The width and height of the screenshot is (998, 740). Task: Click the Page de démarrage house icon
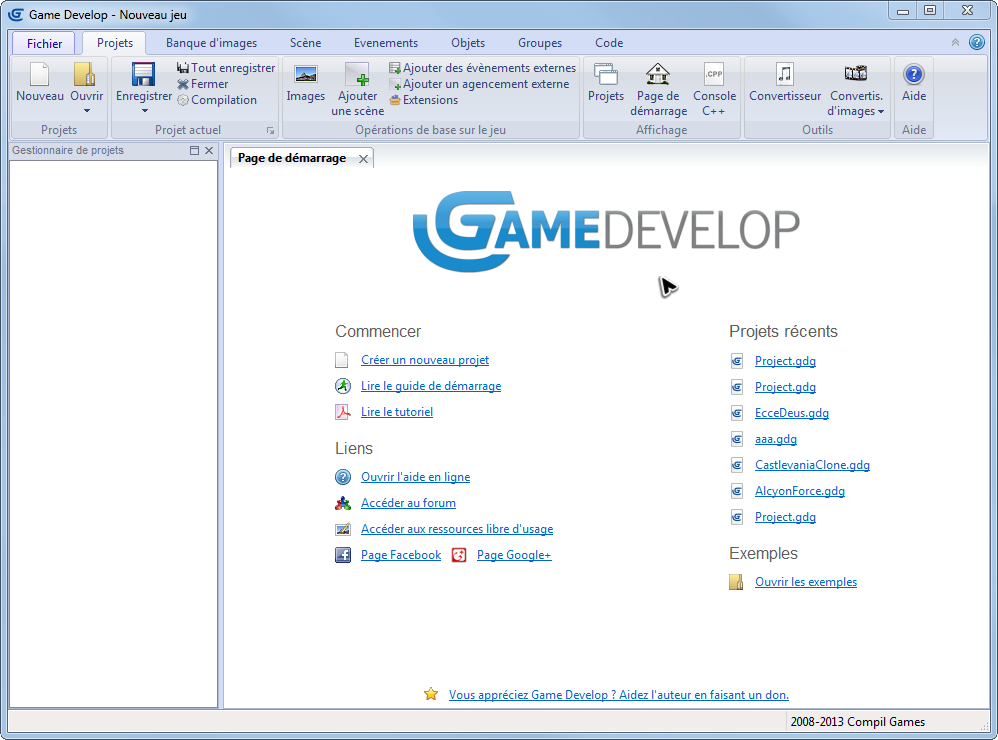click(657, 74)
